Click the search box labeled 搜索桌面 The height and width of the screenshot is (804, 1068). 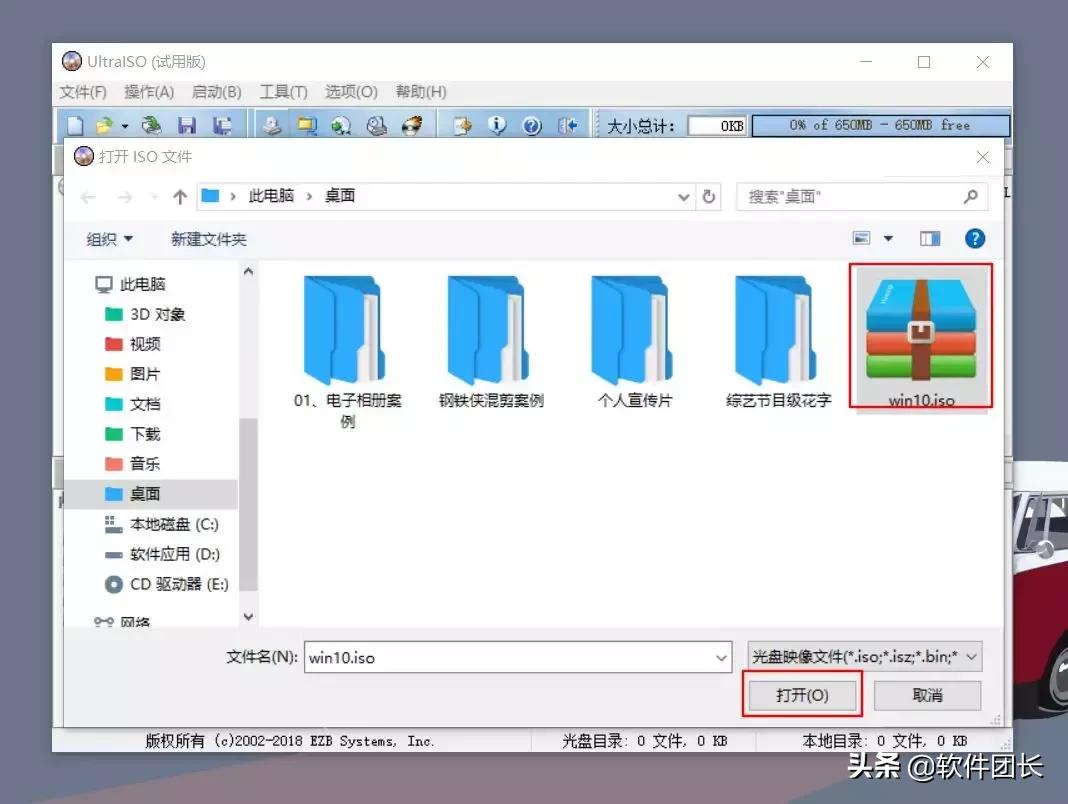(x=860, y=196)
